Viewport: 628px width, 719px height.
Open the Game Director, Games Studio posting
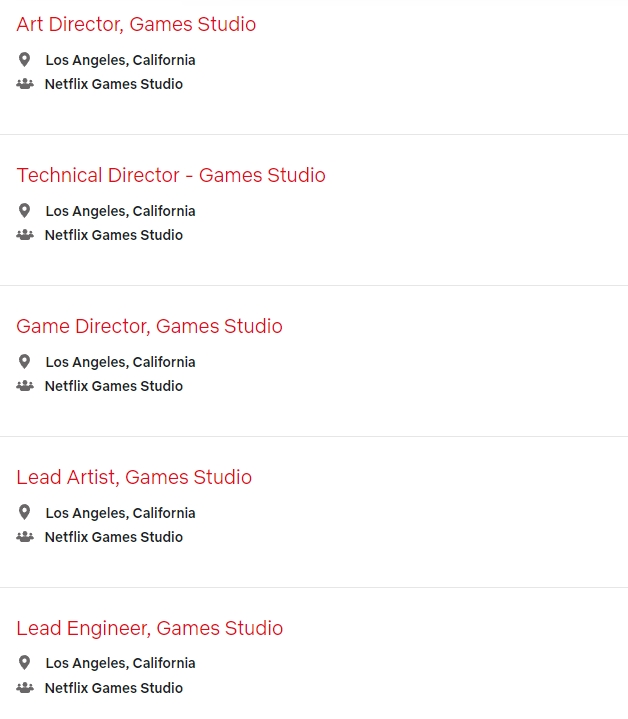149,326
